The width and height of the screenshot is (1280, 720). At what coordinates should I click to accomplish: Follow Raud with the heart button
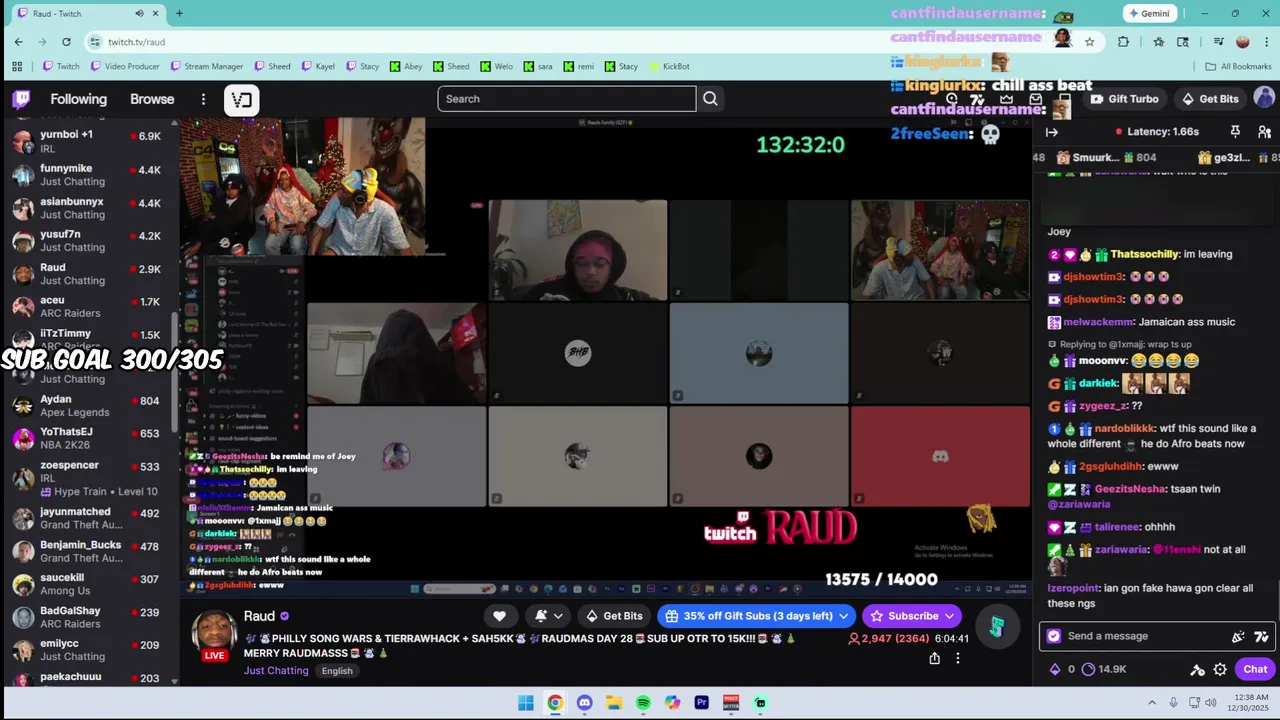[x=499, y=616]
